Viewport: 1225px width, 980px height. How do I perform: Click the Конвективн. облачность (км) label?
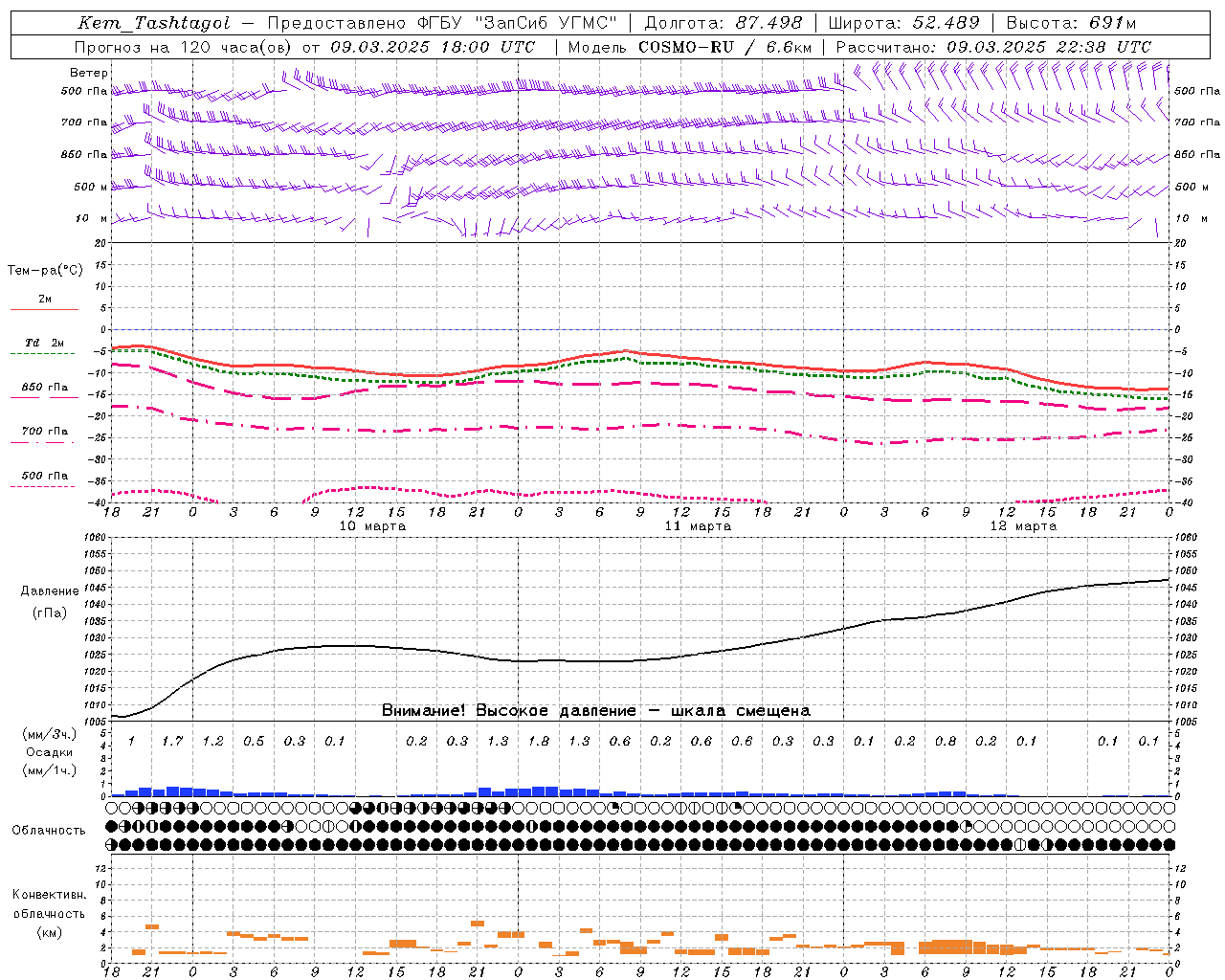click(49, 913)
